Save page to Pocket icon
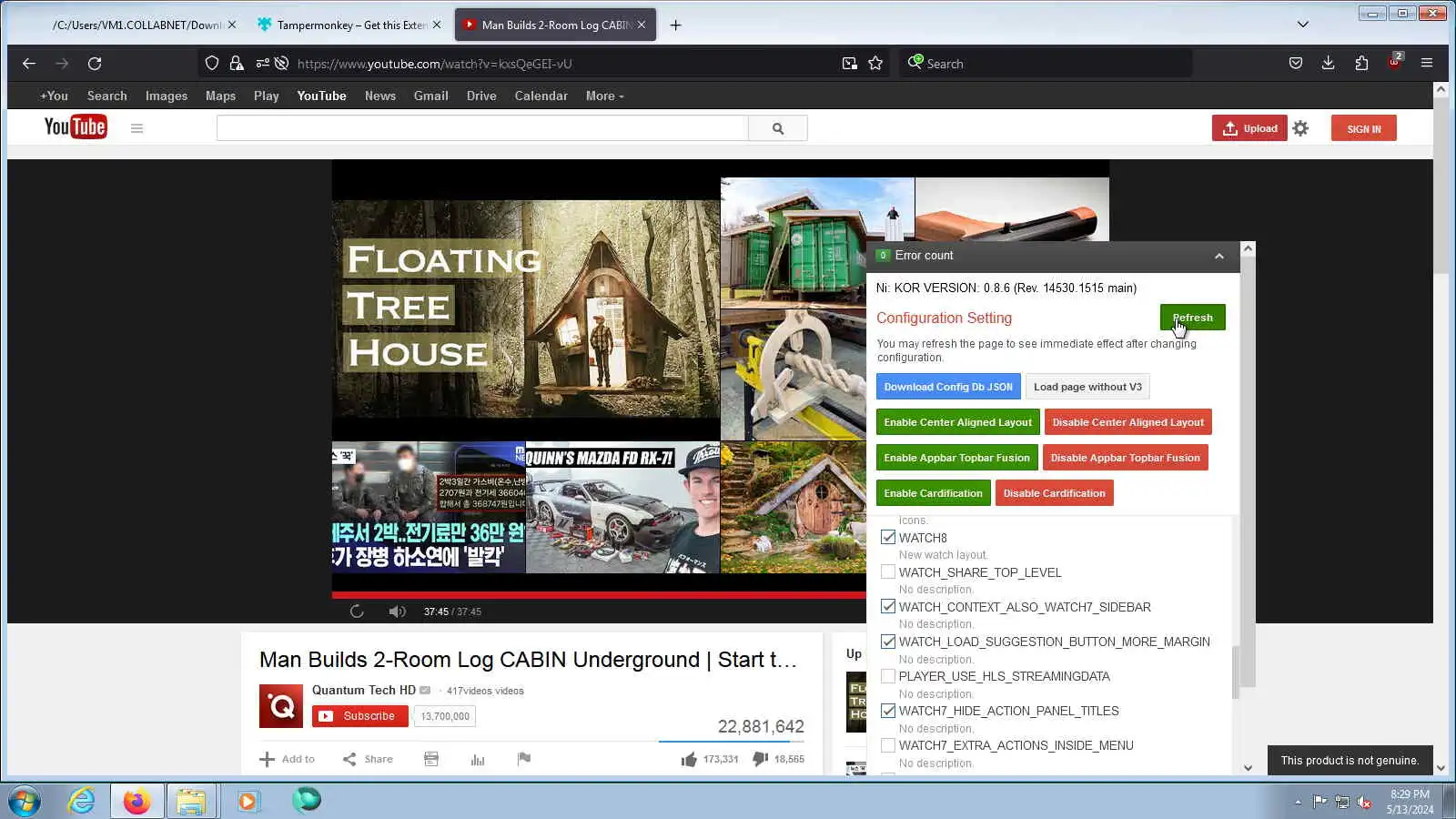 1296,64
